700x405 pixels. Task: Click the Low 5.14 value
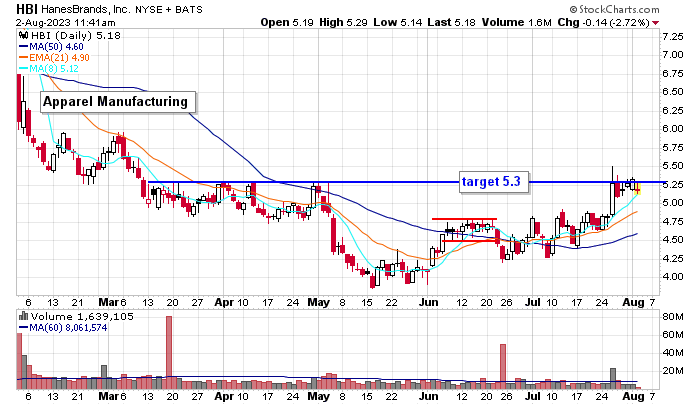(x=397, y=22)
